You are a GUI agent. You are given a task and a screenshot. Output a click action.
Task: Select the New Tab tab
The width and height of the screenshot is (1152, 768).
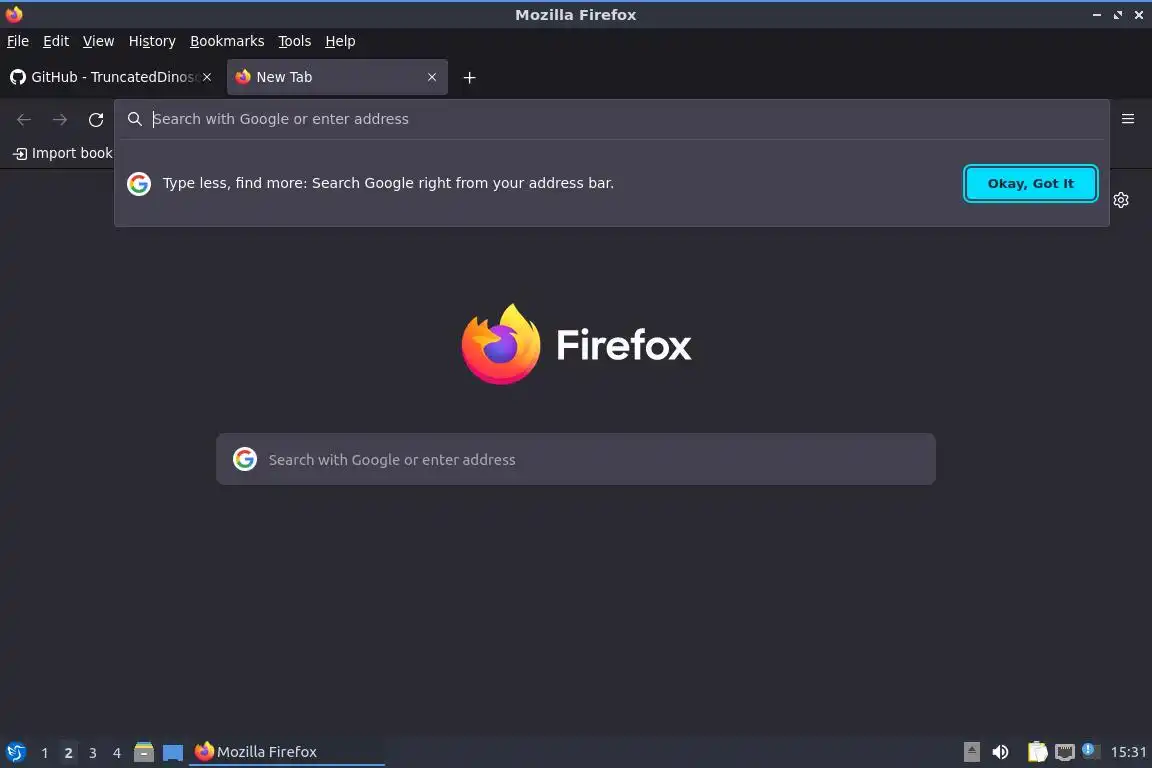point(336,77)
